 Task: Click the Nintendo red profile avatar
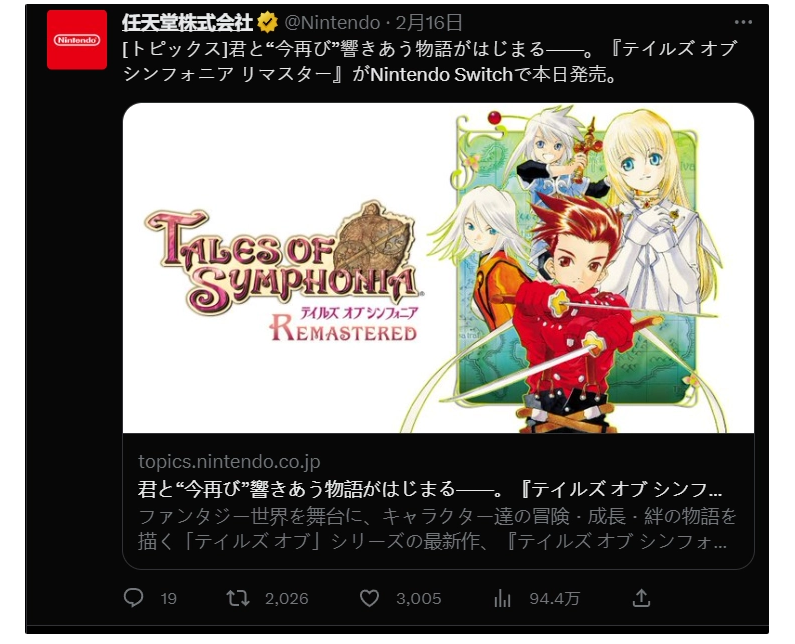pos(77,40)
